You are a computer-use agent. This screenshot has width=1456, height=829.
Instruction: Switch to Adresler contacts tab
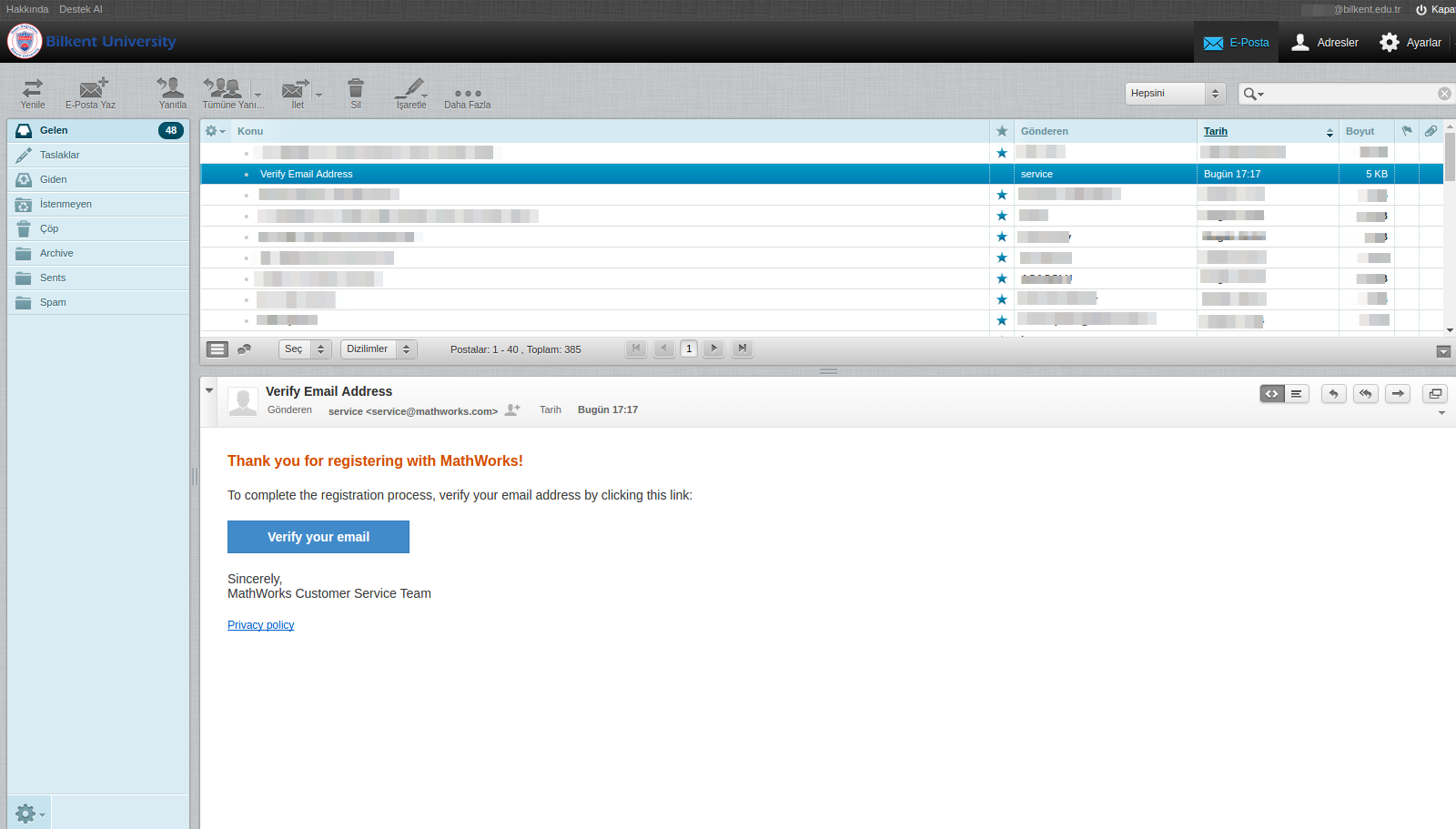1325,42
